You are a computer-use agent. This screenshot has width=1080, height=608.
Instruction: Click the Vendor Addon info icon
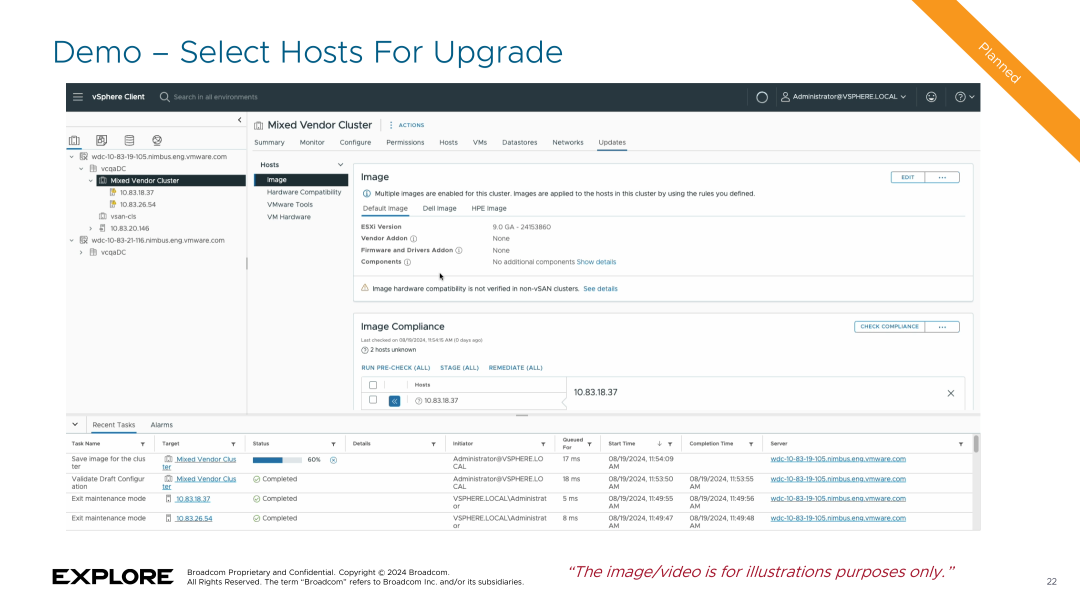click(x=413, y=239)
